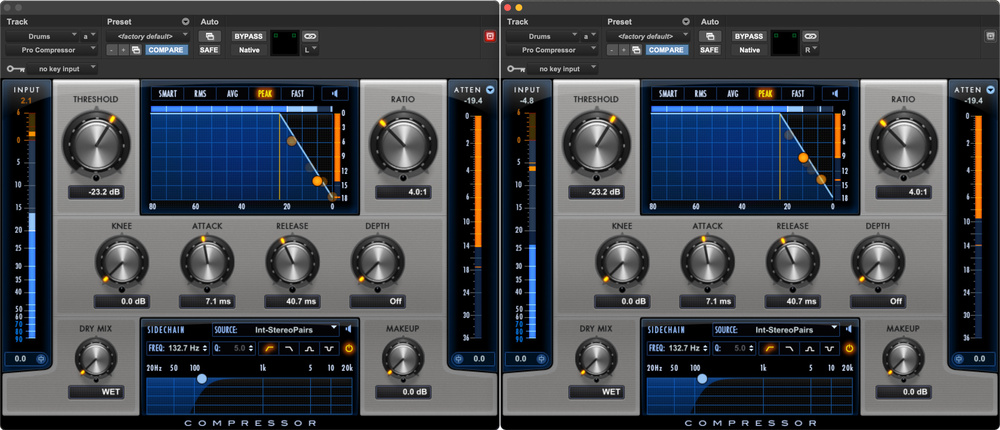Click the COMPARE button in the left window
Viewport: 1000px width, 430px height.
166,49
